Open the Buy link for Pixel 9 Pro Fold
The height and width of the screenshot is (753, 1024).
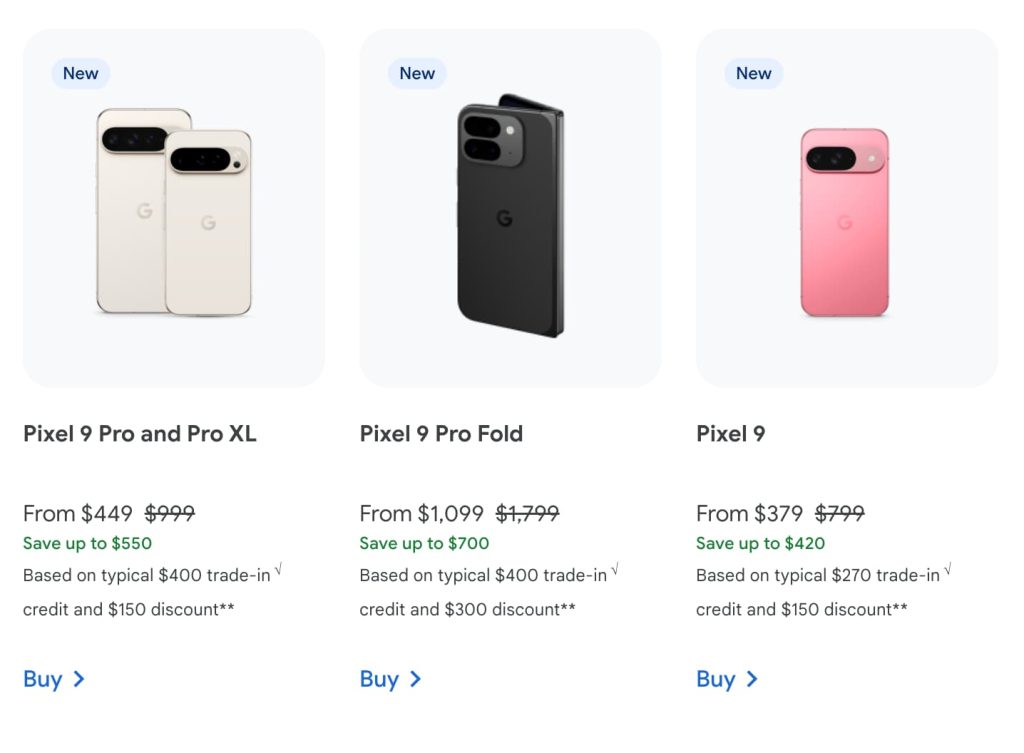[381, 679]
